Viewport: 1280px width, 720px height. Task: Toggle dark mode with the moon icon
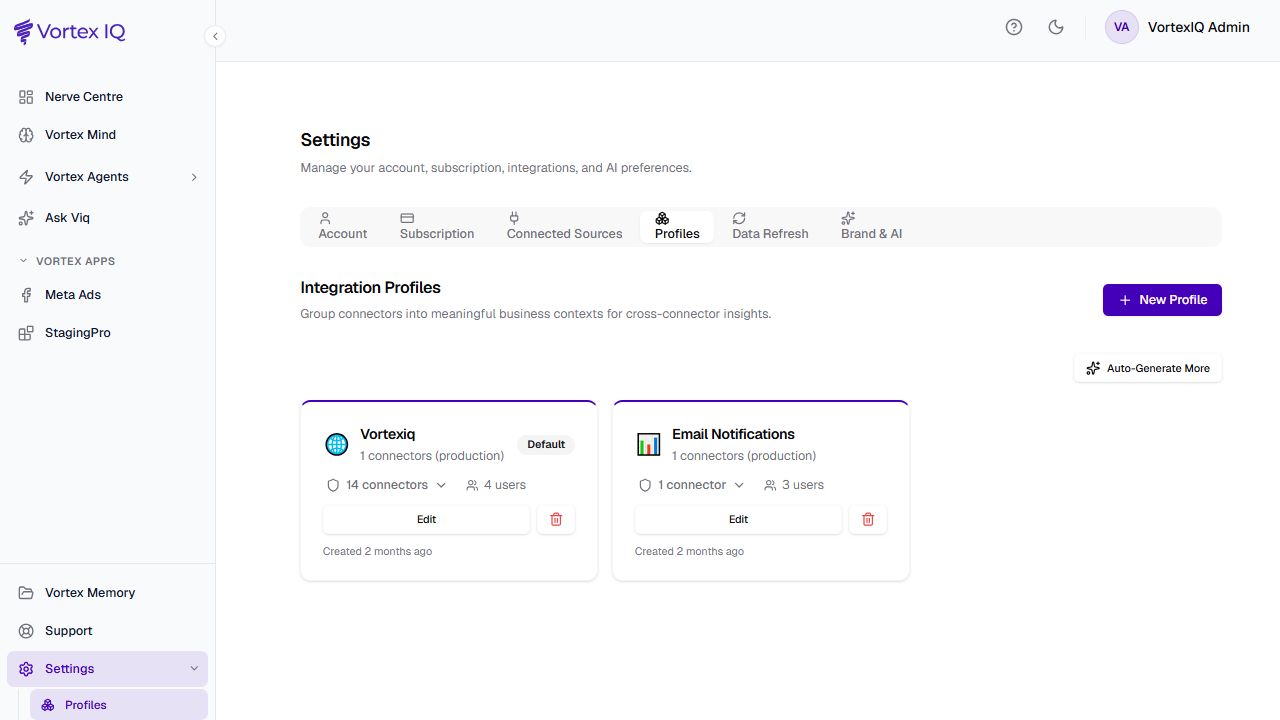(1056, 27)
